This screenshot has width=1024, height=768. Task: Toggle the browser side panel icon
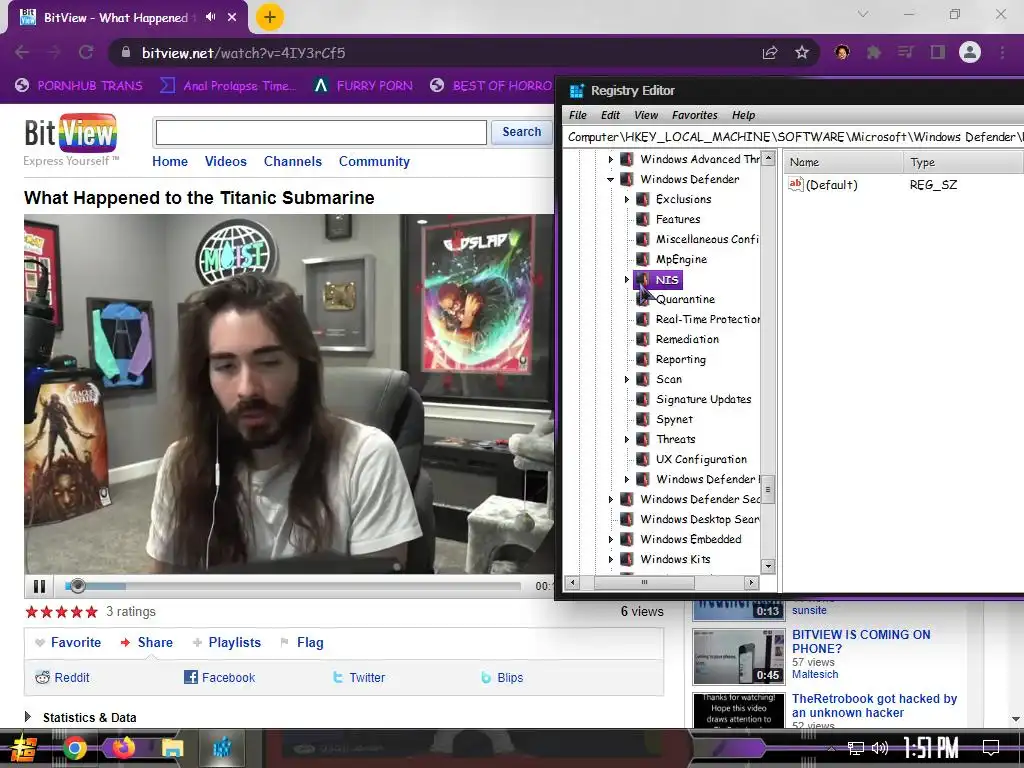[938, 52]
